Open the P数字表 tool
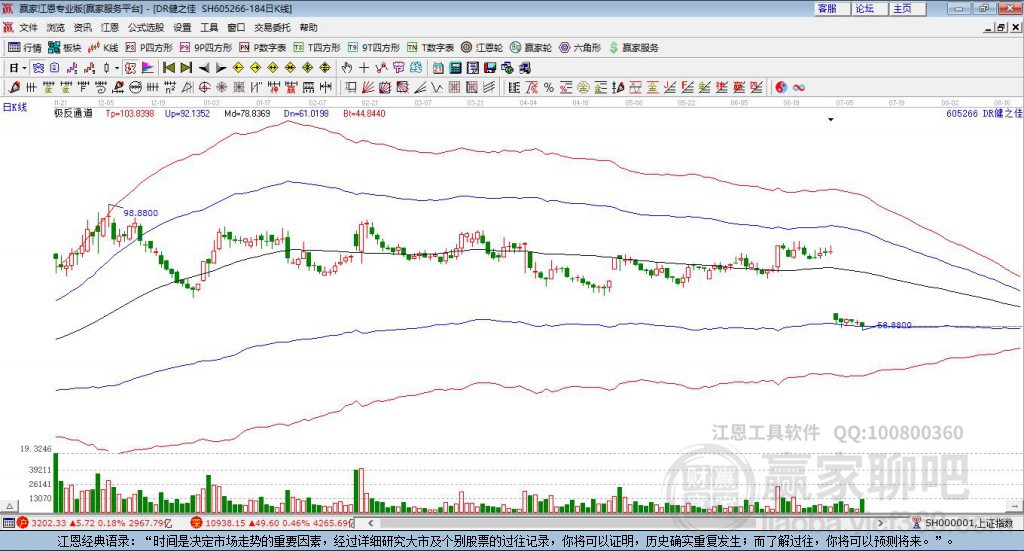Viewport: 1024px width, 551px height. click(x=263, y=48)
